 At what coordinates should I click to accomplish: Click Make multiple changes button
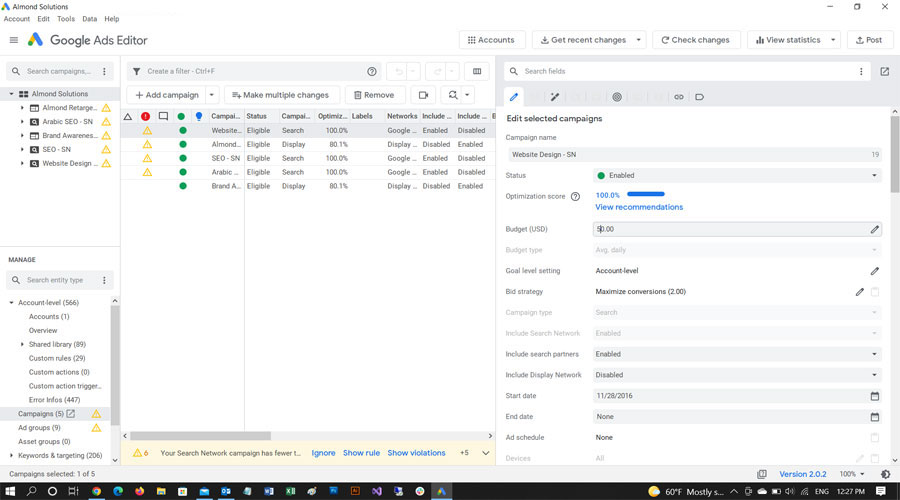281,95
